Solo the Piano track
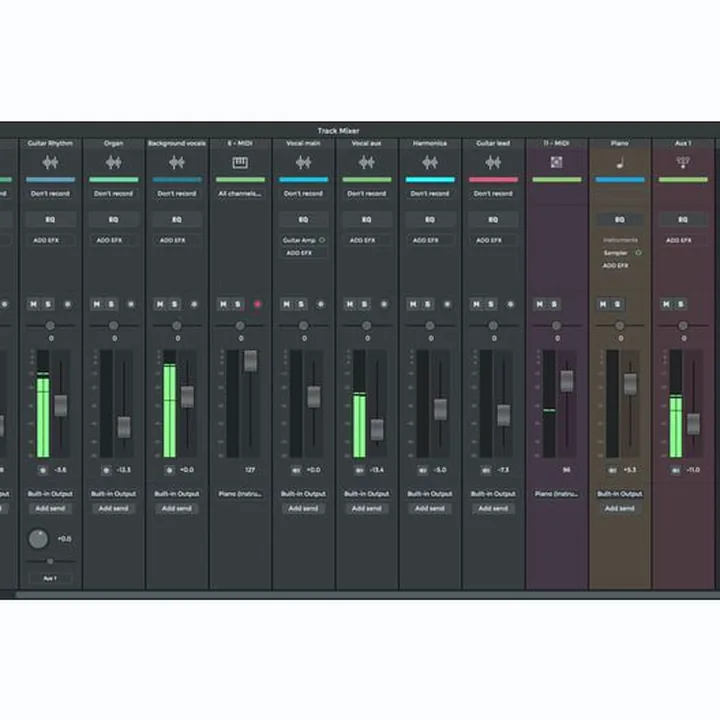 (x=618, y=304)
